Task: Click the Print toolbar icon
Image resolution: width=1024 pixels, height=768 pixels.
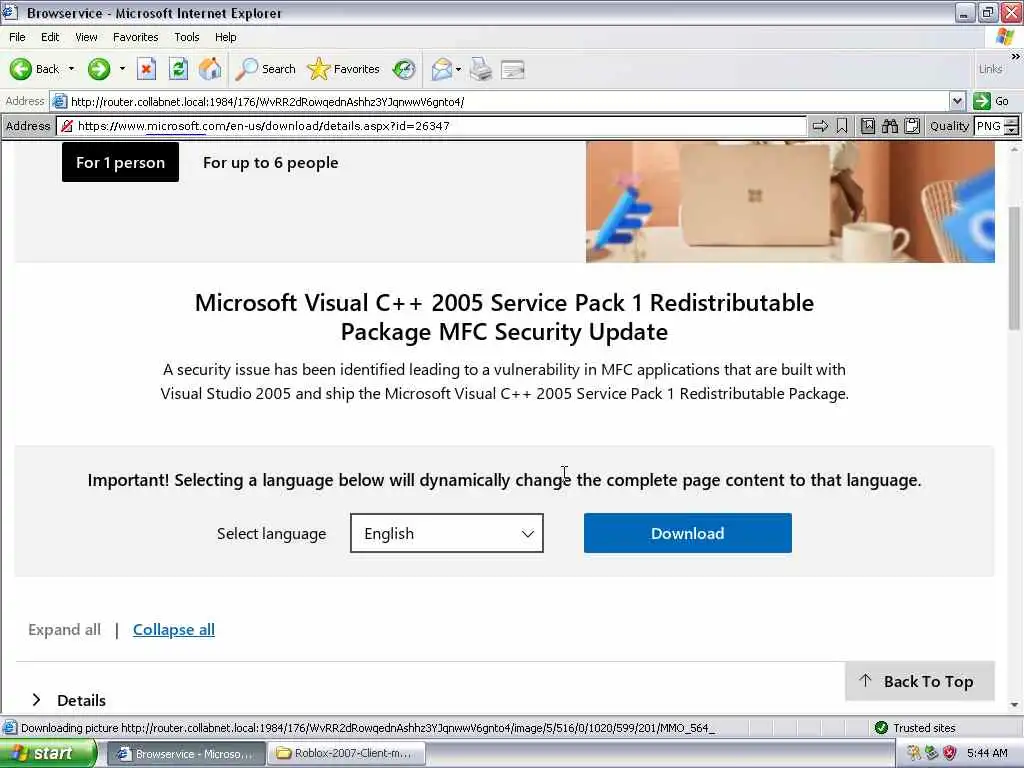Action: [481, 69]
